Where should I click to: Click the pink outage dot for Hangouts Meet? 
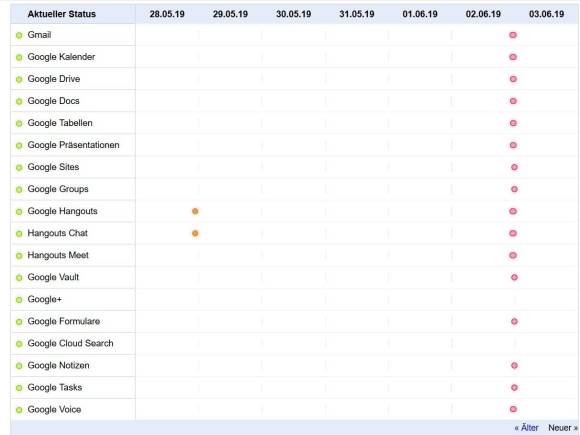tap(513, 255)
